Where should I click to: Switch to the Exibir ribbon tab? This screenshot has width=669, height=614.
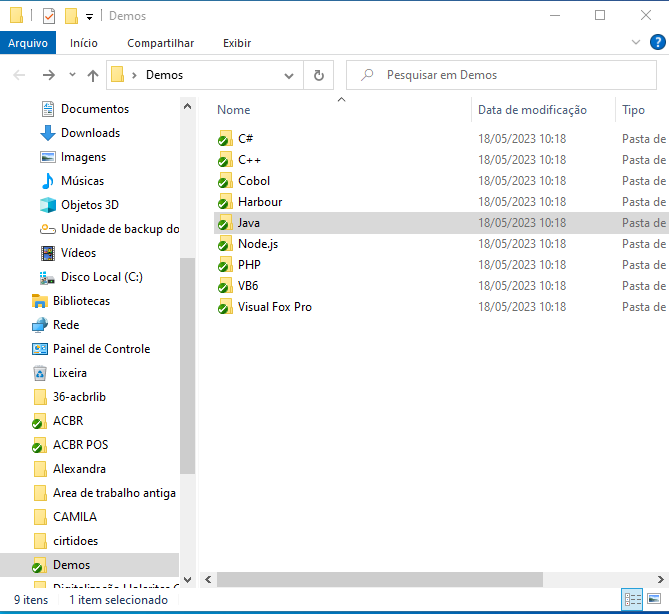tap(237, 43)
